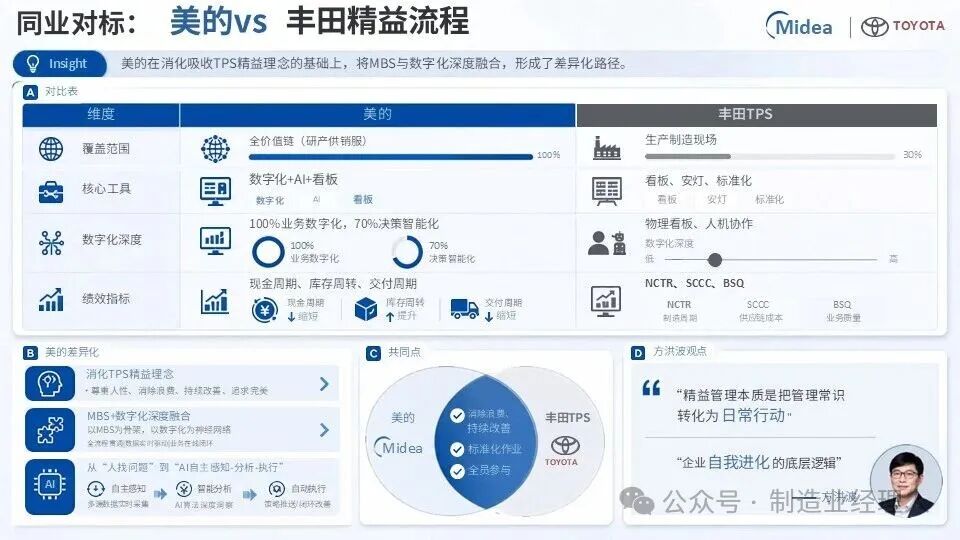Click the SCCC 供应链成本 label
This screenshot has height=540, width=960.
760,311
